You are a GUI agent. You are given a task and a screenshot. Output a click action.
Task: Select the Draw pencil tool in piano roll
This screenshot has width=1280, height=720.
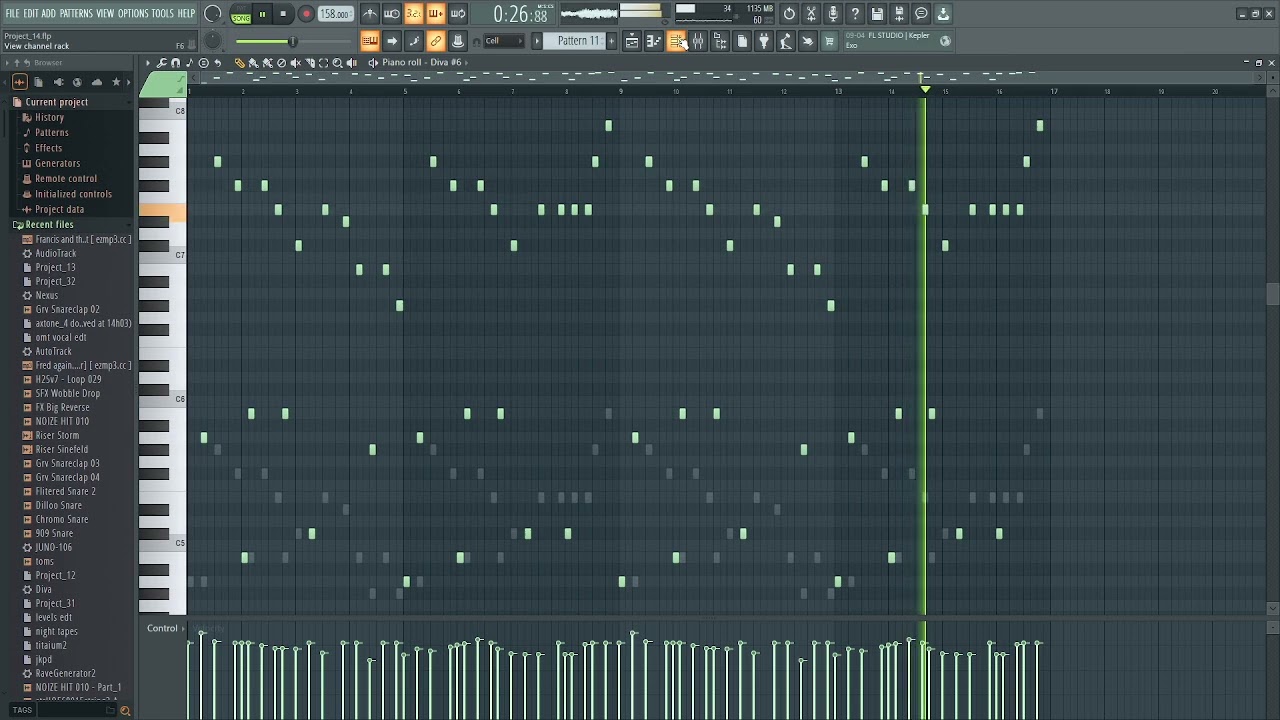tap(240, 63)
